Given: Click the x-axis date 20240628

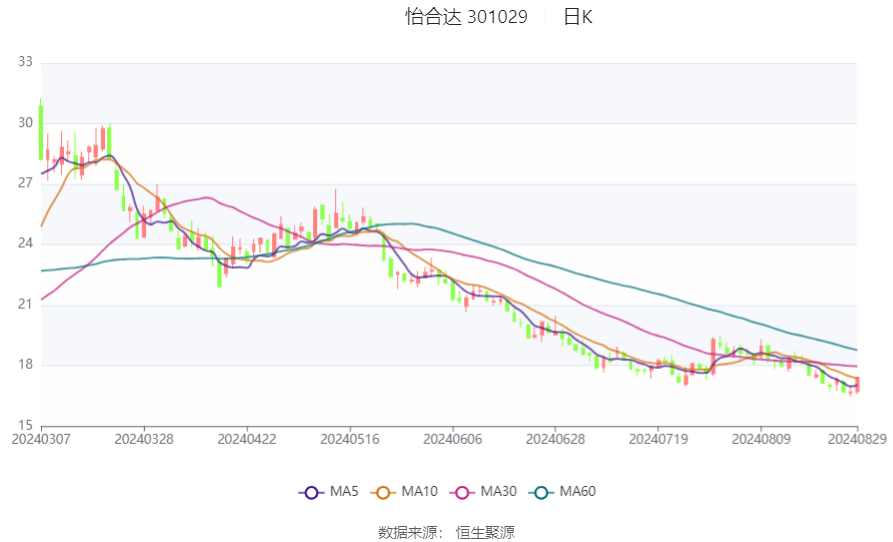Looking at the screenshot, I should click(555, 440).
